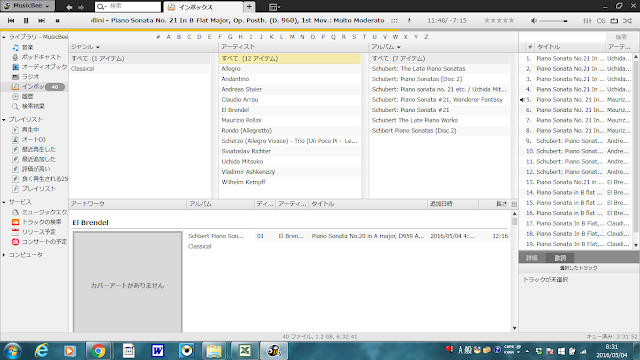640x360 pixels.
Task: Open the オートDJ playlist
Action: coord(33,140)
